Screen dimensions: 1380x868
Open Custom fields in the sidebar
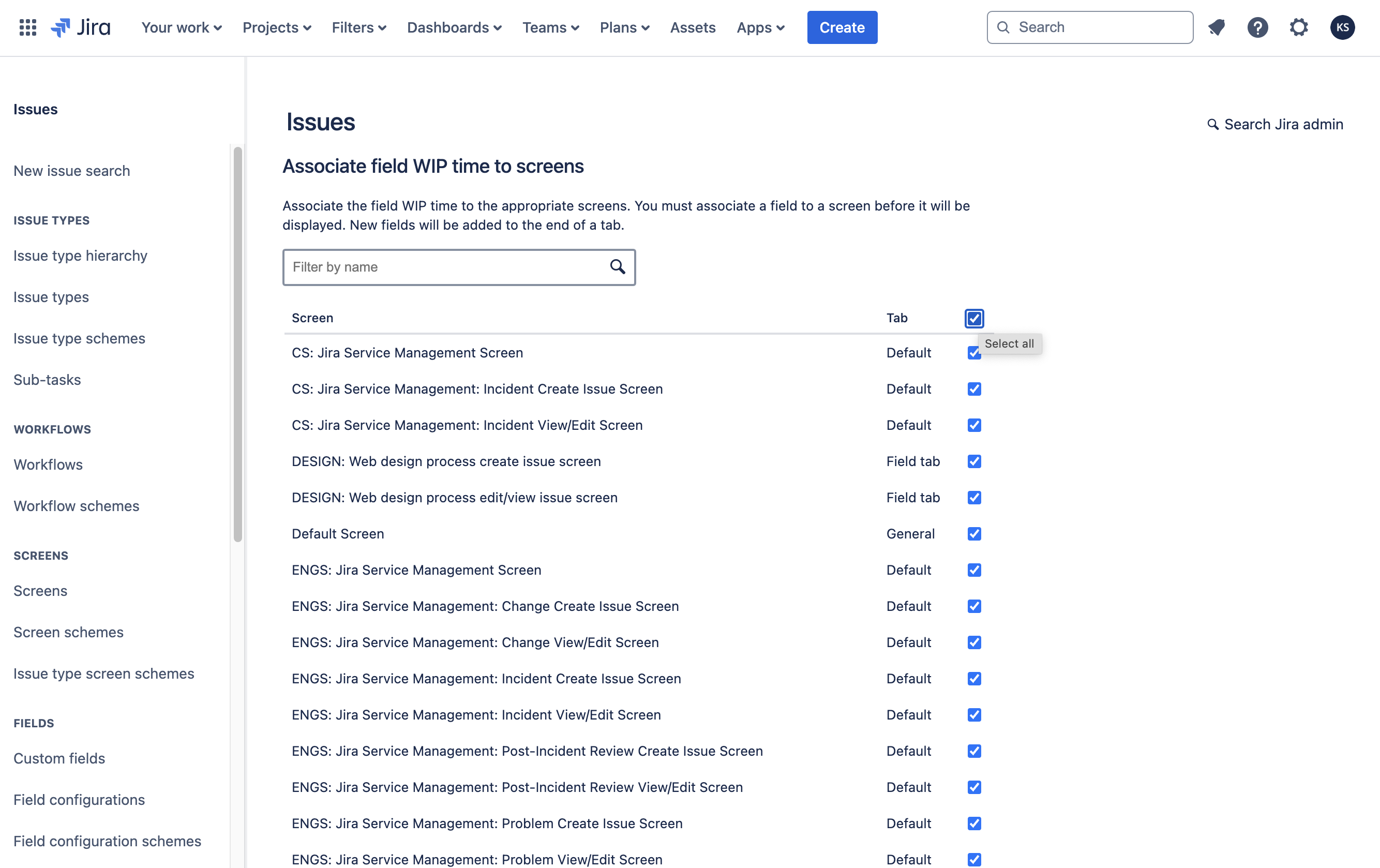[59, 758]
